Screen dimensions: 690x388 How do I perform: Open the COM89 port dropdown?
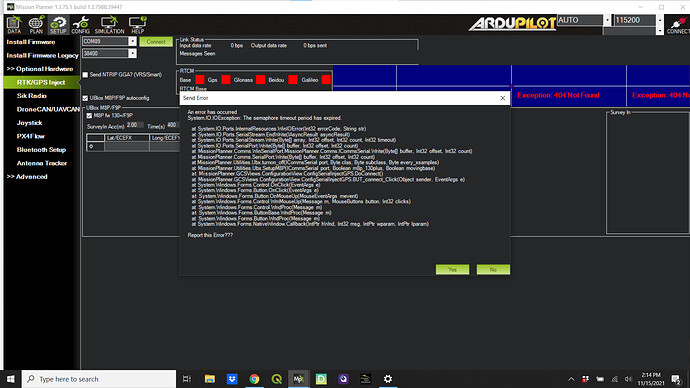click(132, 41)
